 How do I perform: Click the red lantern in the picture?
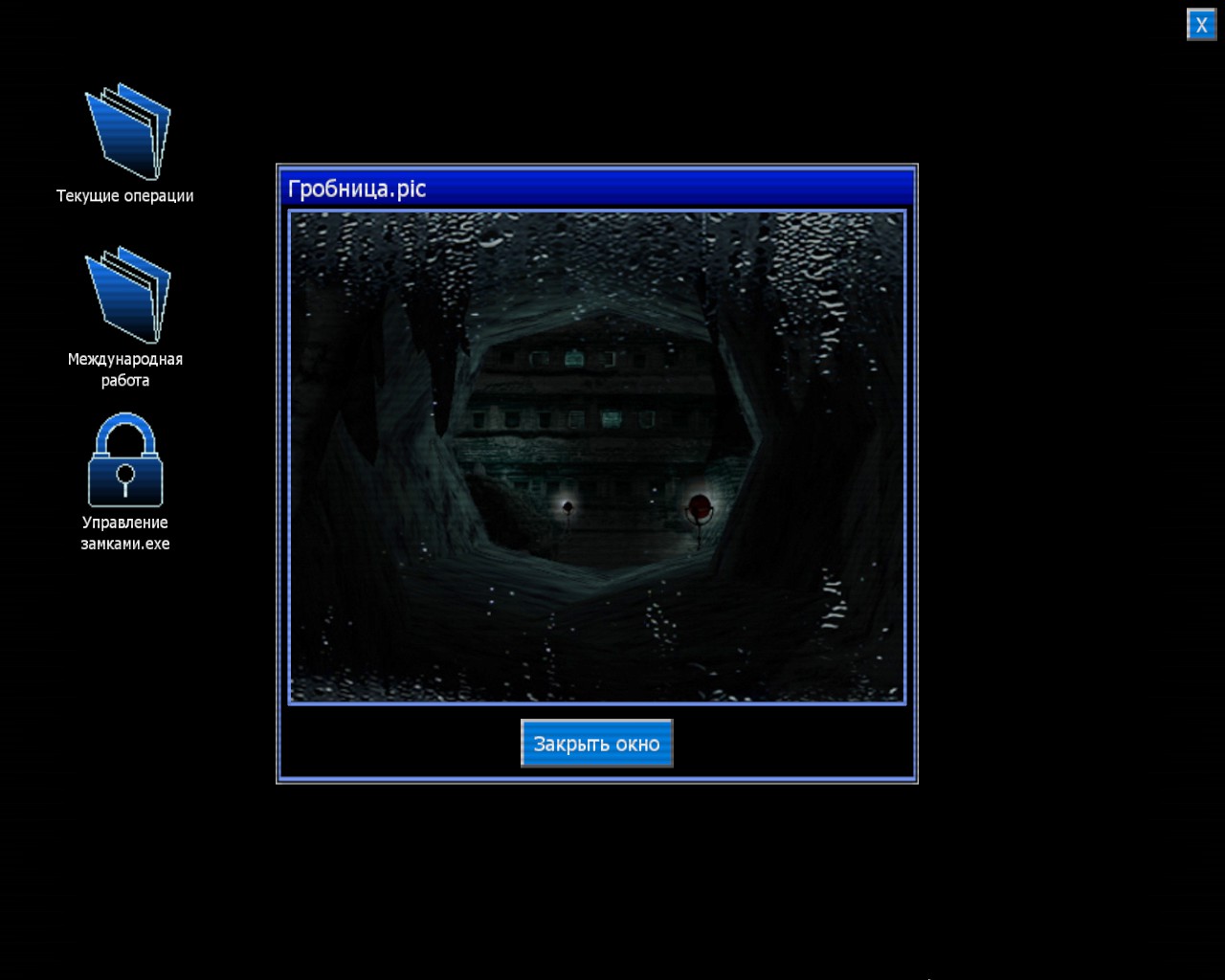point(701,507)
